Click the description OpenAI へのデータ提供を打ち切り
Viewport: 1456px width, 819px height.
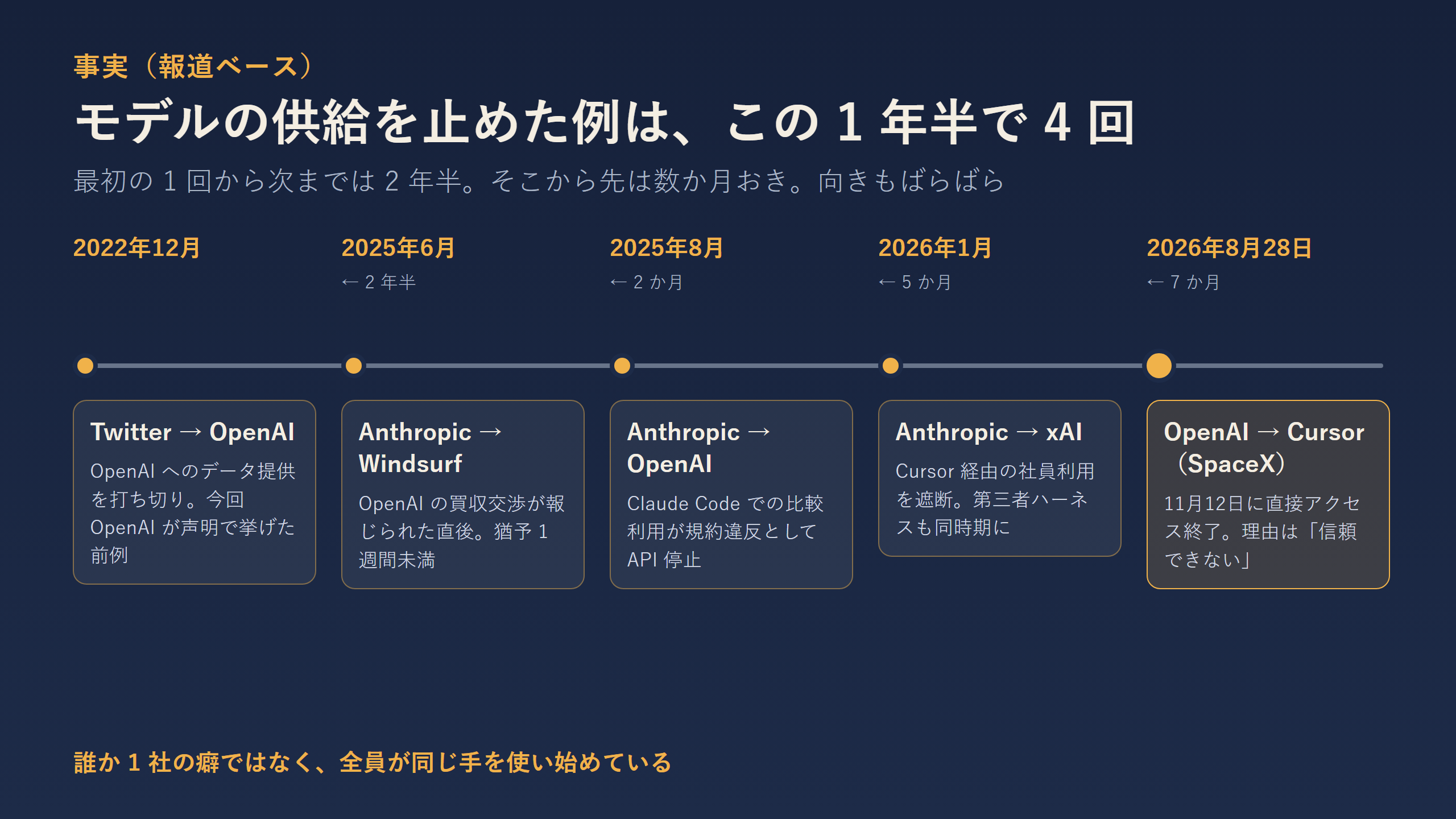coord(193,513)
